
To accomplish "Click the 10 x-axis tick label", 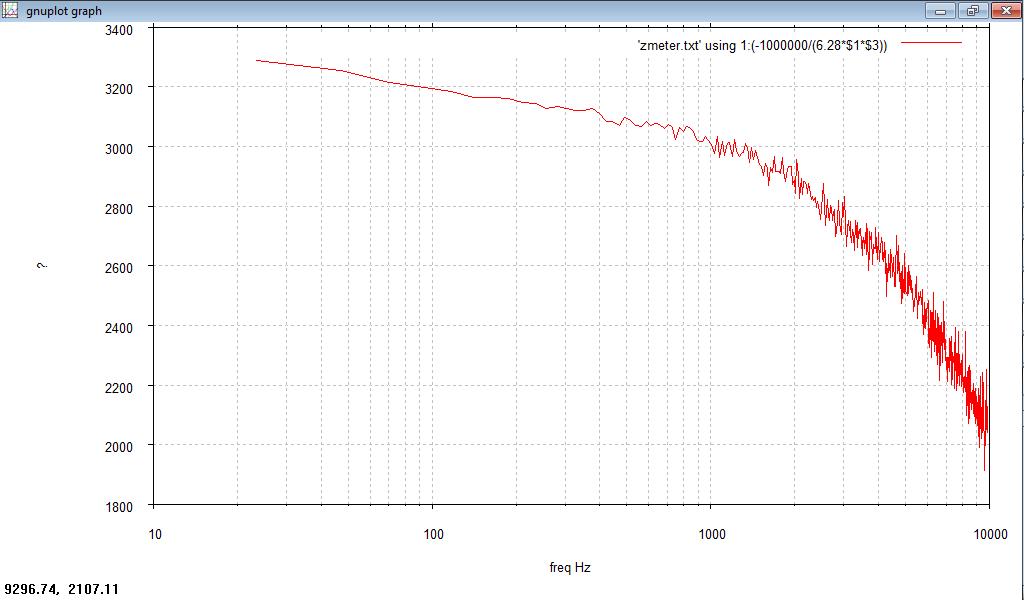I will click(155, 535).
